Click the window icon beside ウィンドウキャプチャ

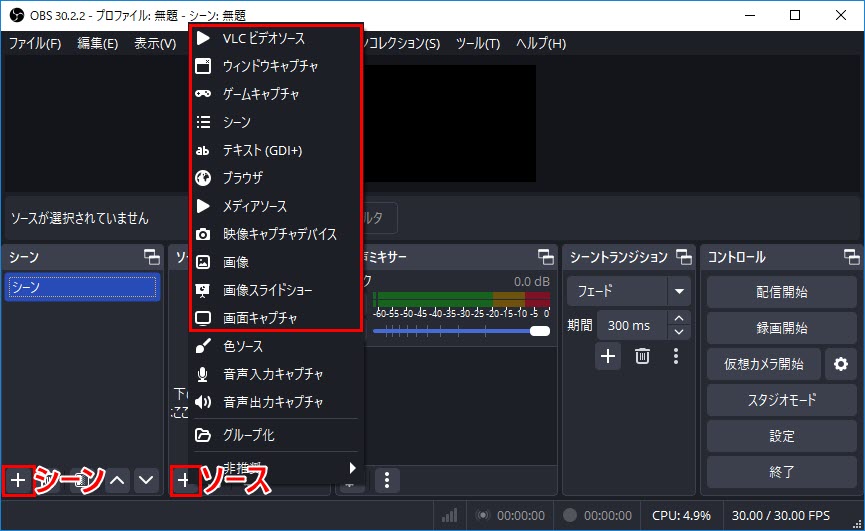pos(203,66)
